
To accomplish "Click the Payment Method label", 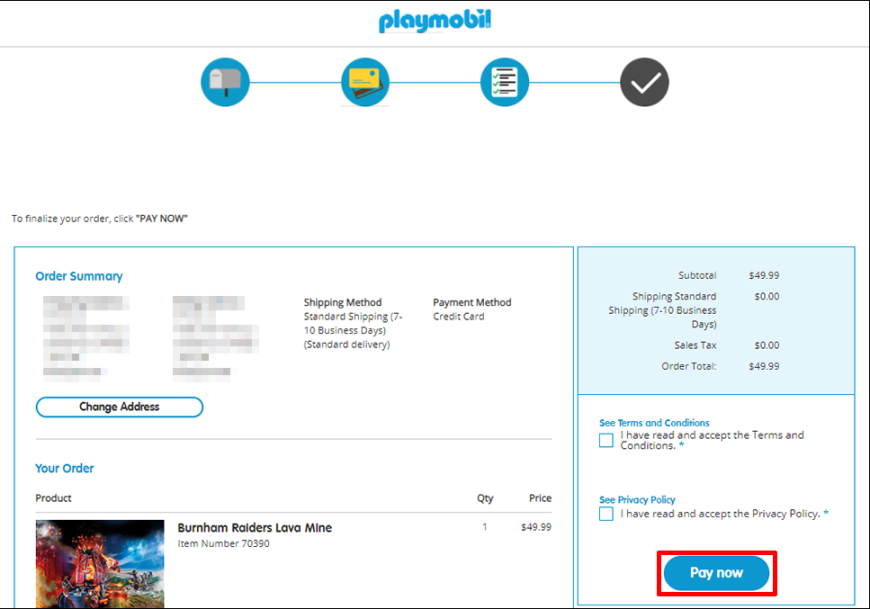I will click(x=472, y=302).
